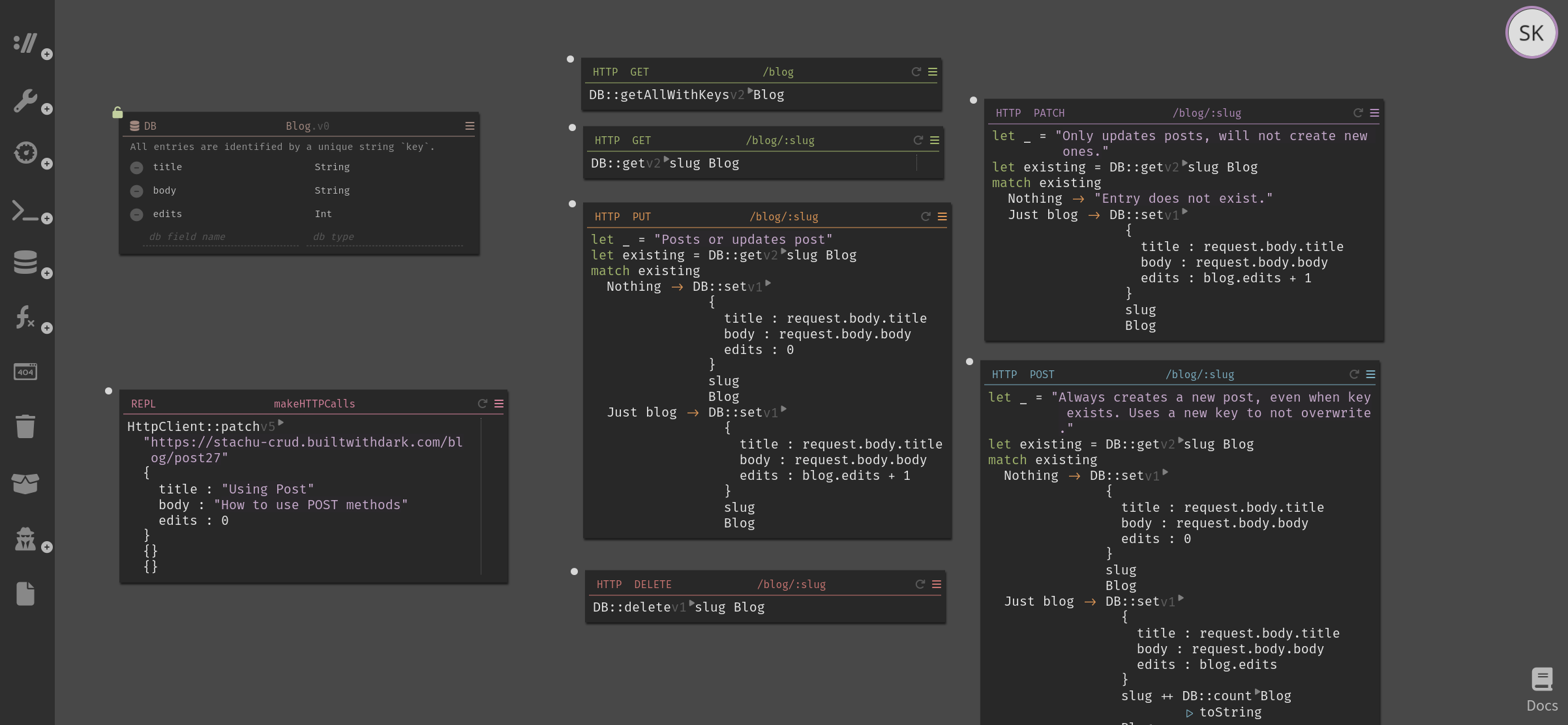Open the hamburger menu on the makeHTTPCalls REPL

(x=499, y=404)
